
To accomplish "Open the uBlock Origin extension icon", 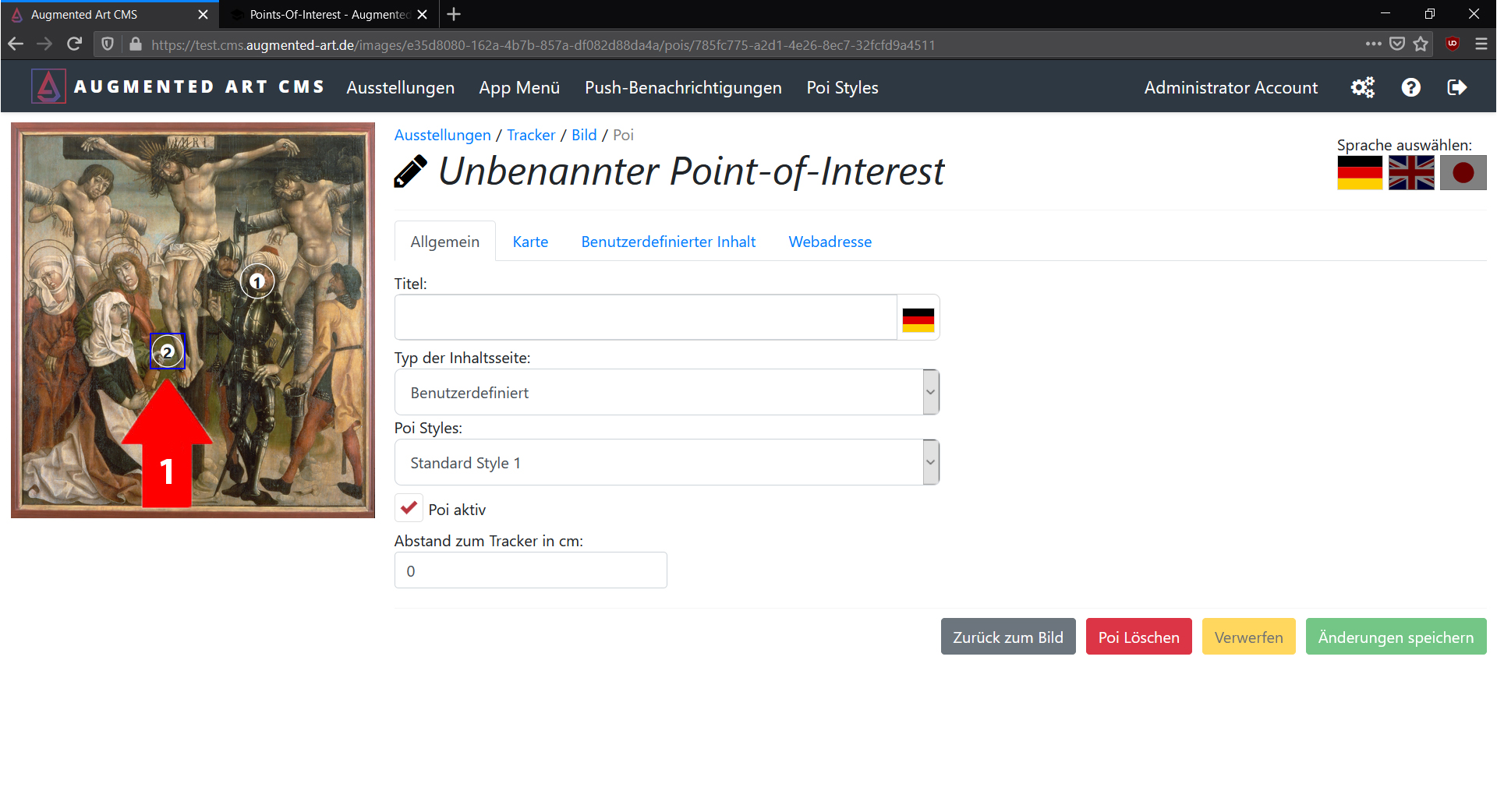I will pyautogui.click(x=1453, y=44).
